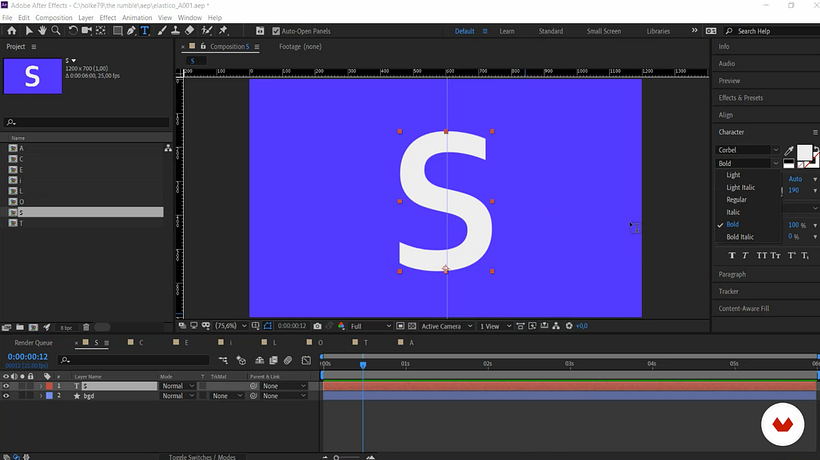Open blending Mode dropdown for bgd layer
Image resolution: width=820 pixels, height=460 pixels.
click(x=177, y=396)
